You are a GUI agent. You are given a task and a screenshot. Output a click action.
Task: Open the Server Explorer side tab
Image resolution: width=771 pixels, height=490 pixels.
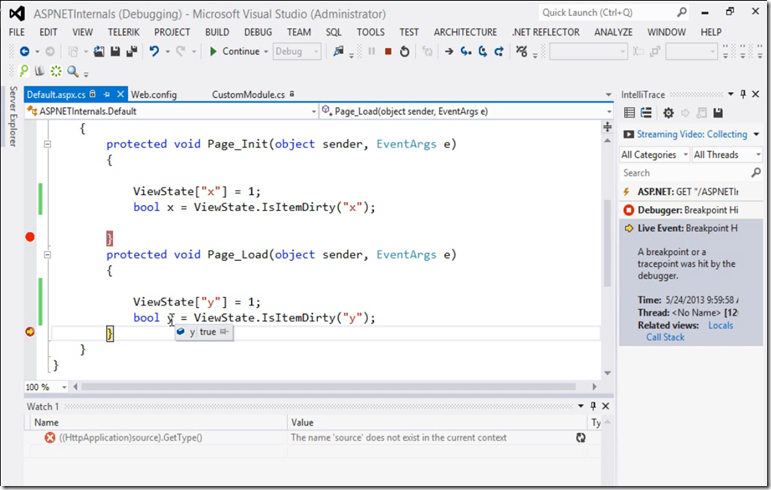[x=13, y=116]
